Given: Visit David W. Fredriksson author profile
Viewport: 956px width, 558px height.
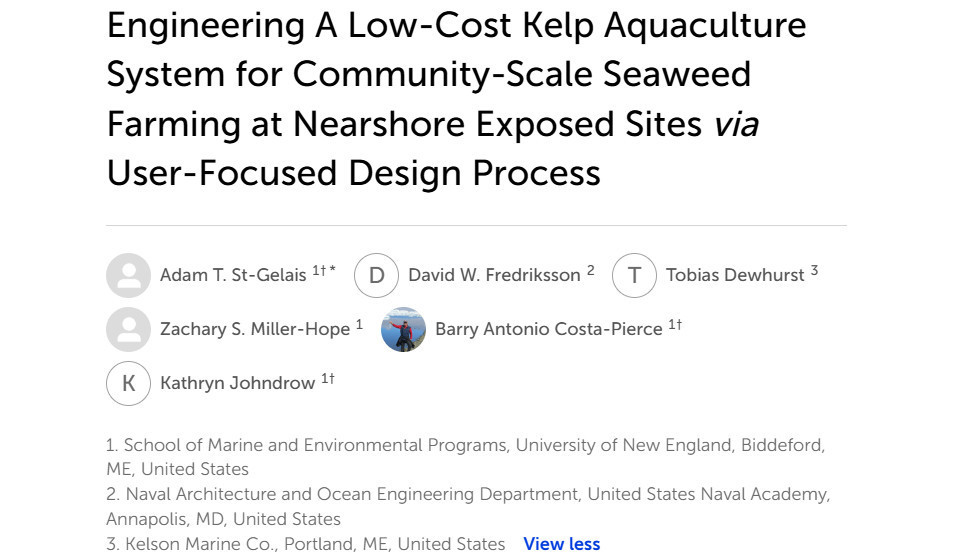Looking at the screenshot, I should tap(494, 275).
